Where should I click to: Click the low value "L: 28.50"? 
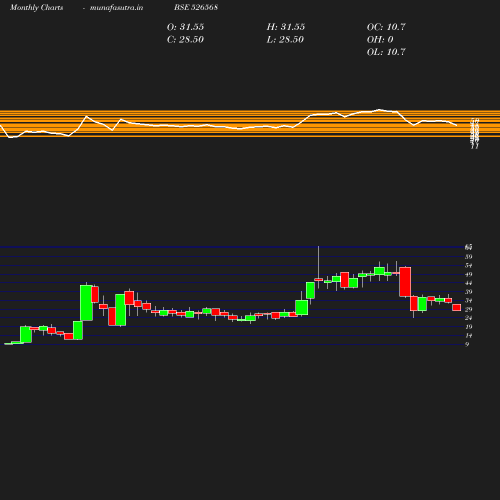pos(285,40)
